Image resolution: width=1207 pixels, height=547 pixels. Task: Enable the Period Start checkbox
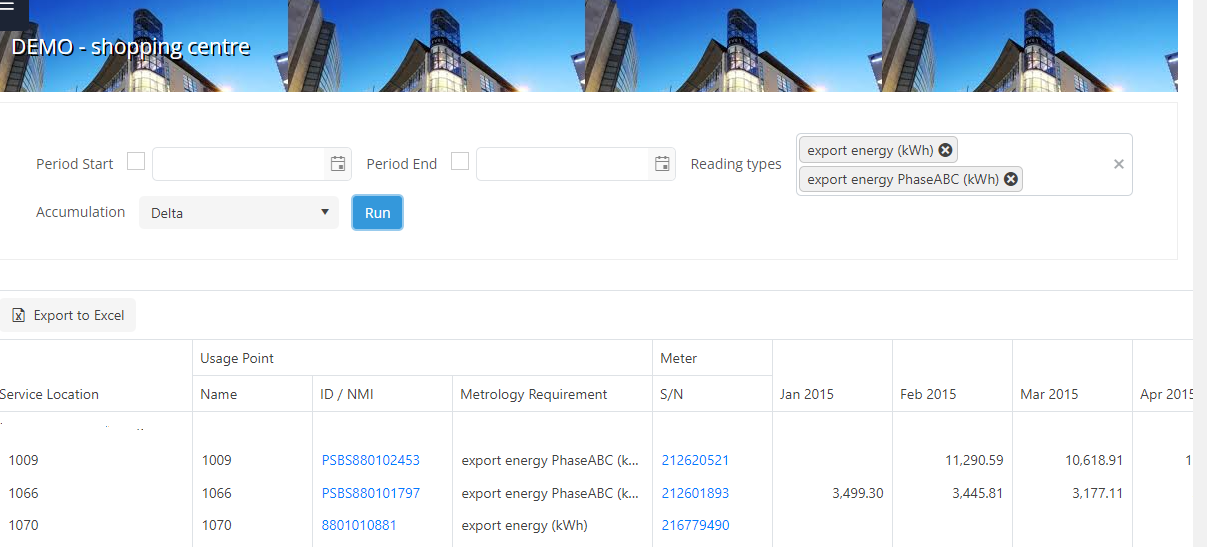(x=136, y=162)
